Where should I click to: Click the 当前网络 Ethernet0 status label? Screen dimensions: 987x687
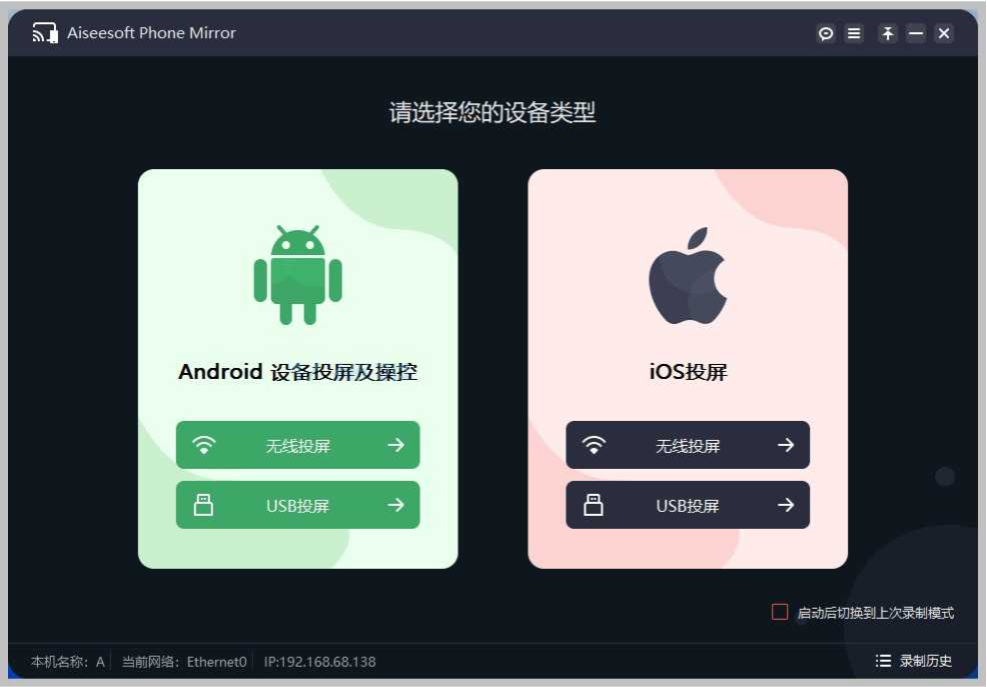(184, 662)
